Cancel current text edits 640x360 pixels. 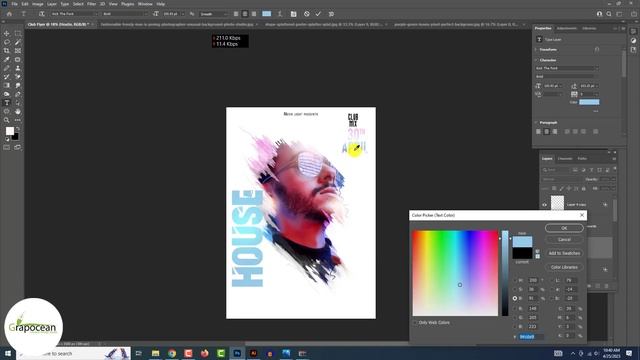tap(307, 14)
